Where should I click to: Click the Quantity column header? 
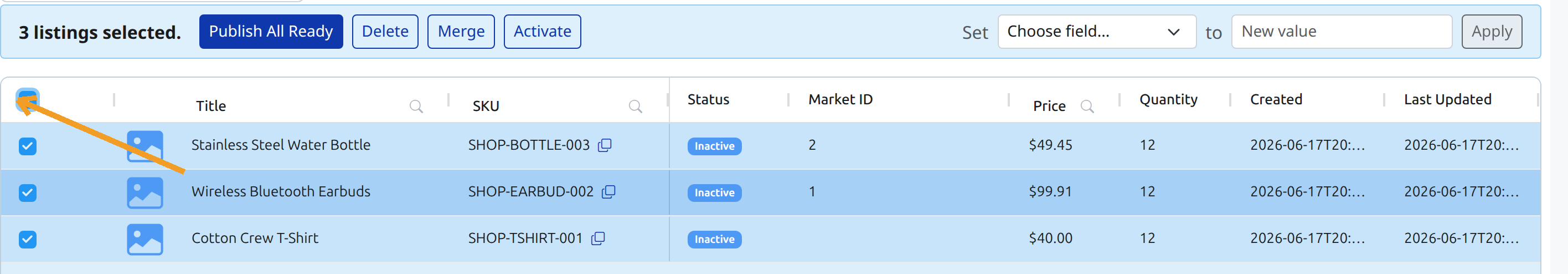coord(1168,99)
